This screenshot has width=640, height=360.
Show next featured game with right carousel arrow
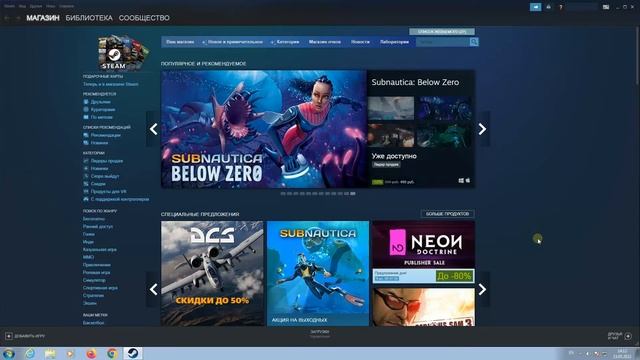coord(482,129)
